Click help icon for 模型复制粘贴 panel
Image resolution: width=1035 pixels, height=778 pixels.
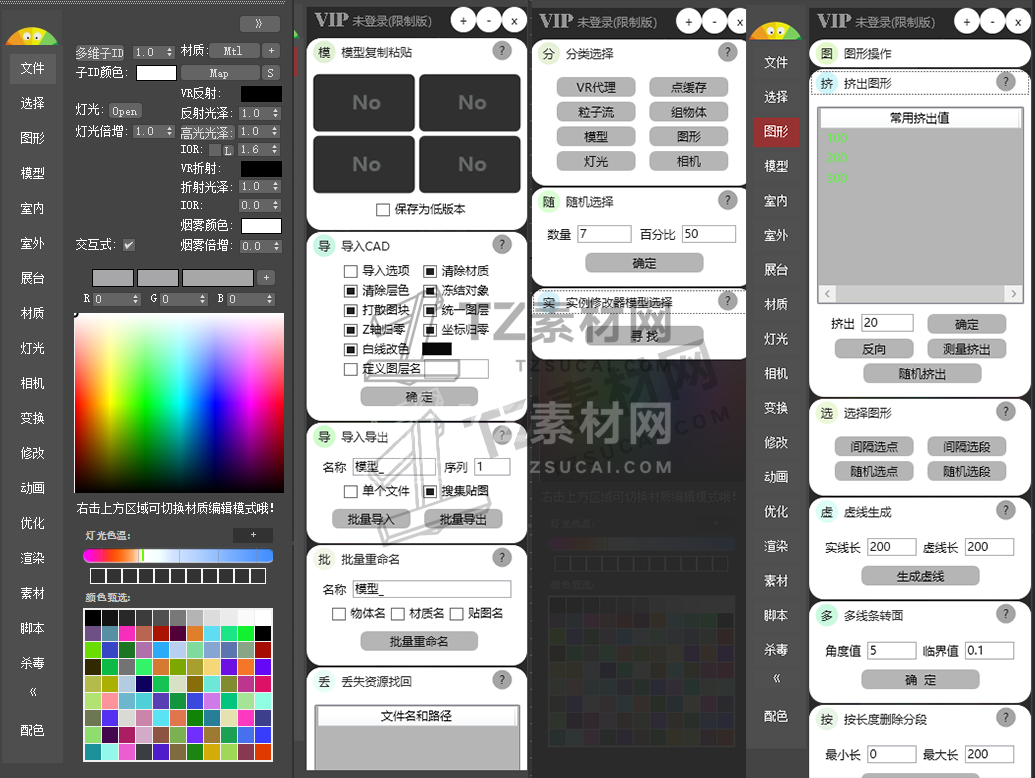[502, 51]
